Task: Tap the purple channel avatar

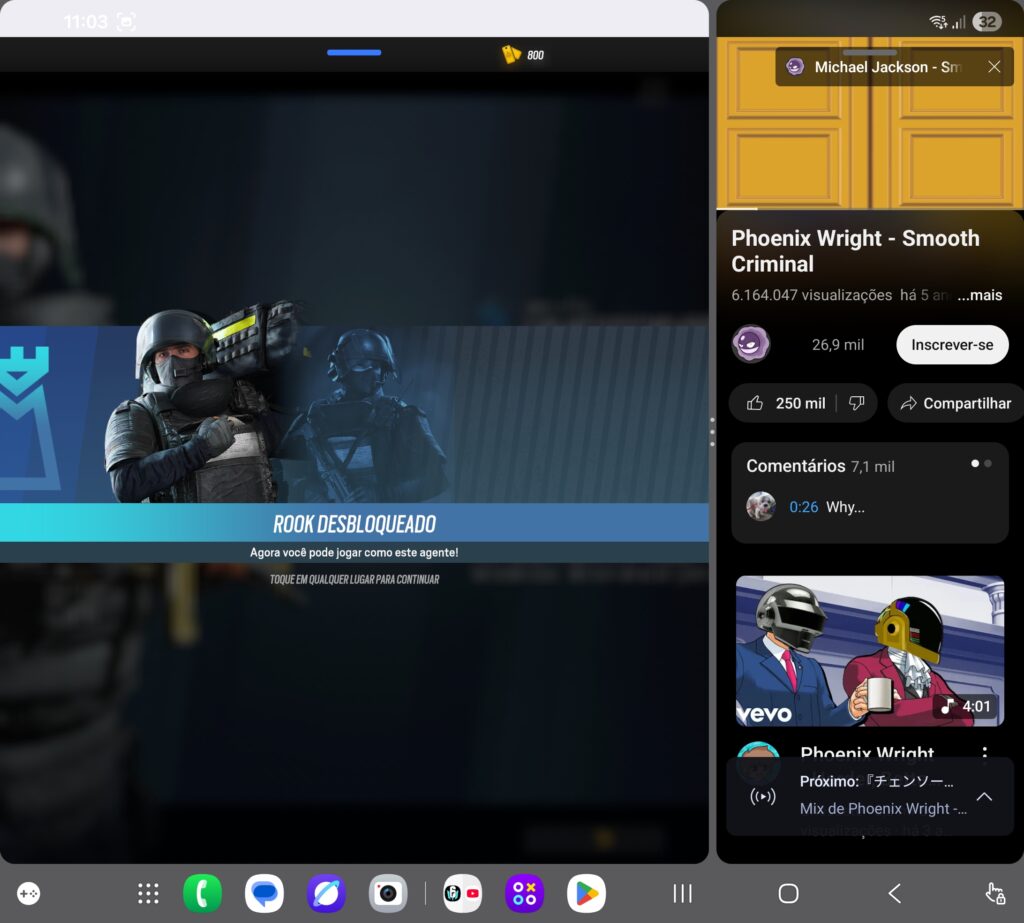Action: [x=751, y=345]
